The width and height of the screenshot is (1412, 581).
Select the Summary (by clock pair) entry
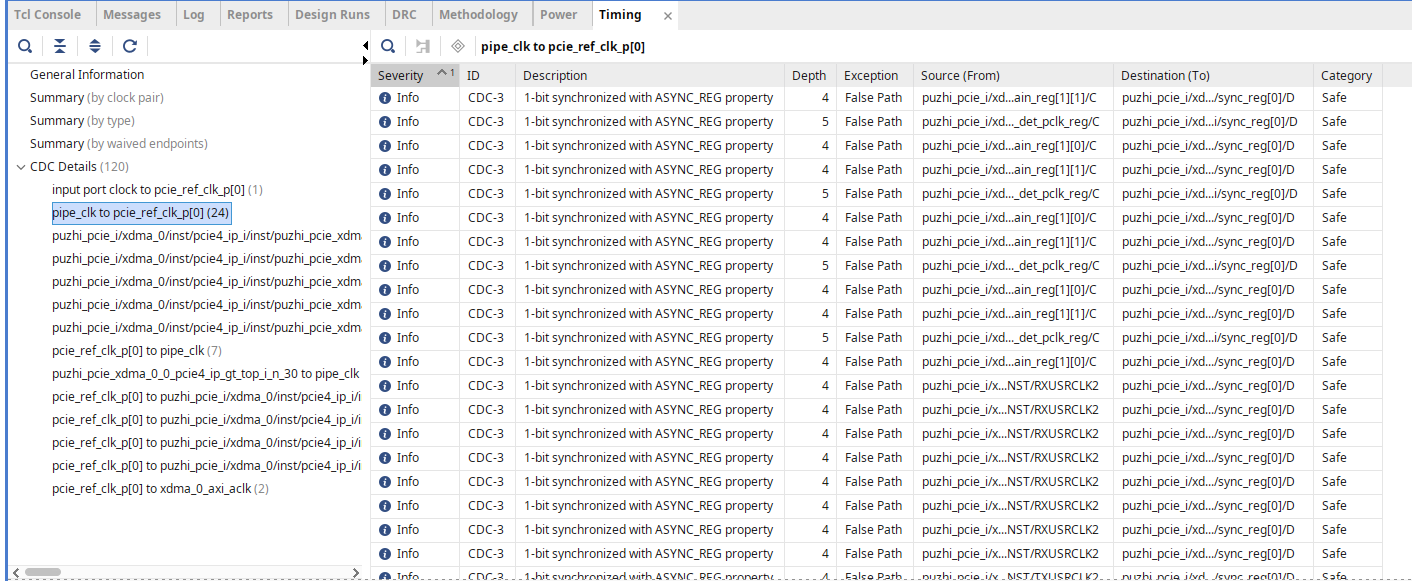pos(97,98)
